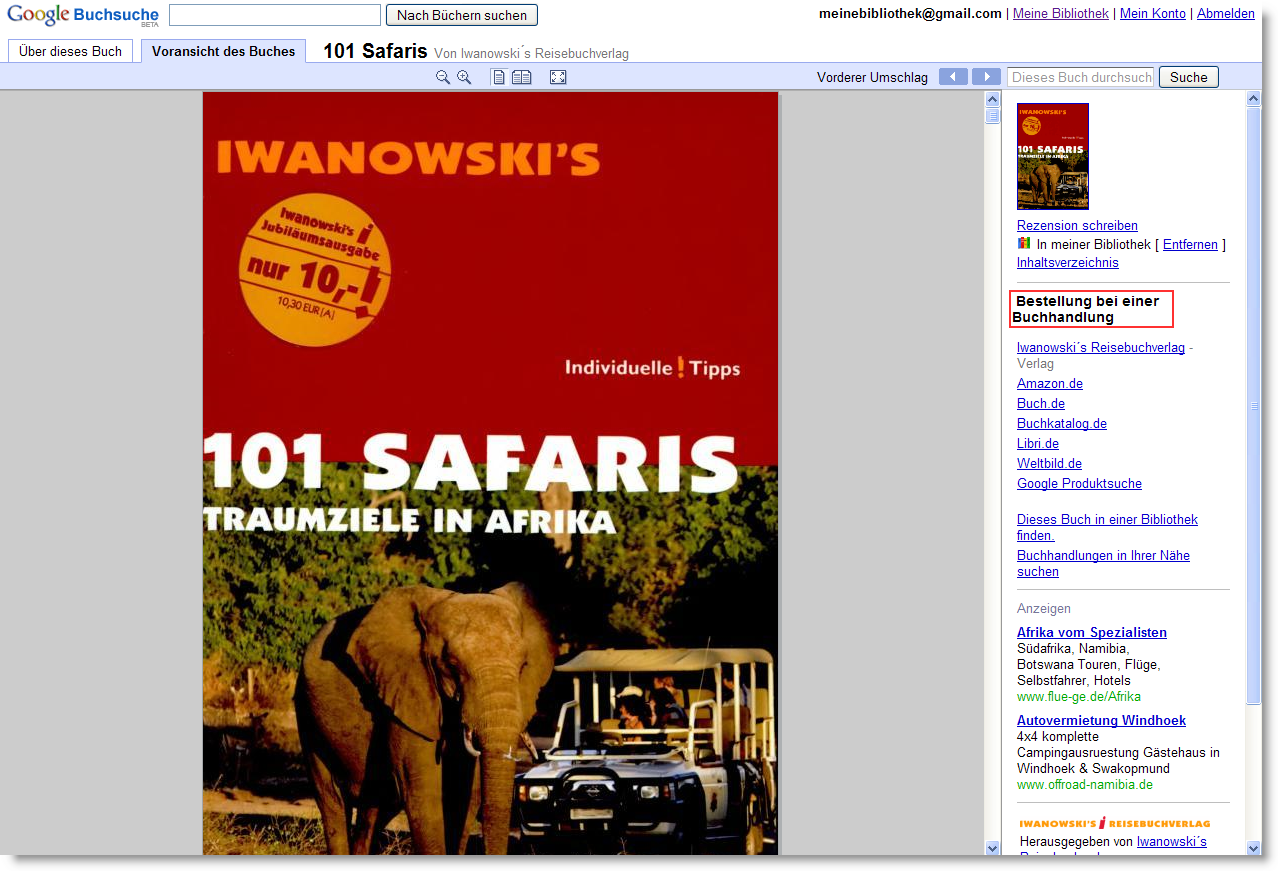Click the book viewer scroll-up arrow

[993, 99]
